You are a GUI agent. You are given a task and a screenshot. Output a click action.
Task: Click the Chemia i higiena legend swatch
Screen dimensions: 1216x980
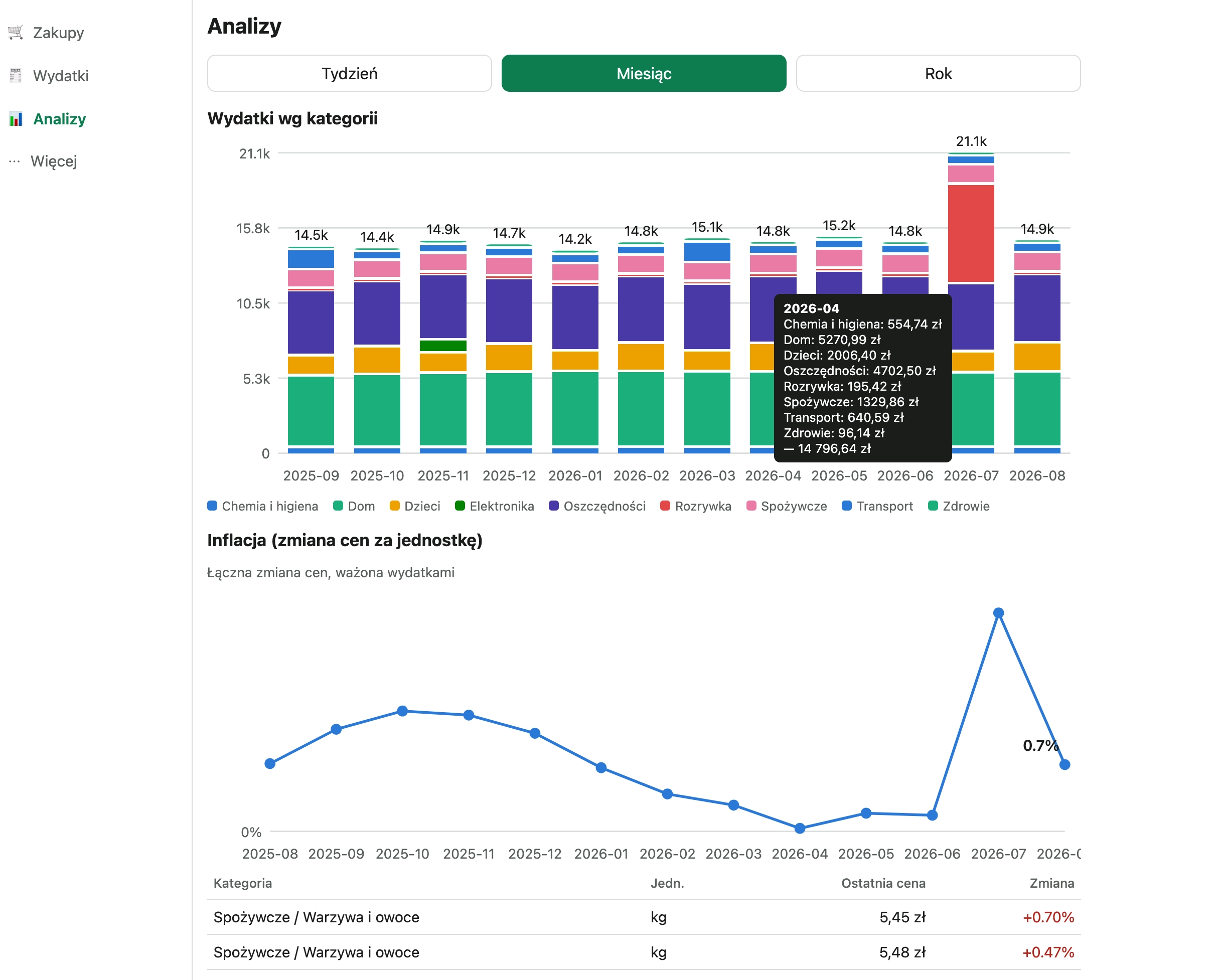point(212,506)
